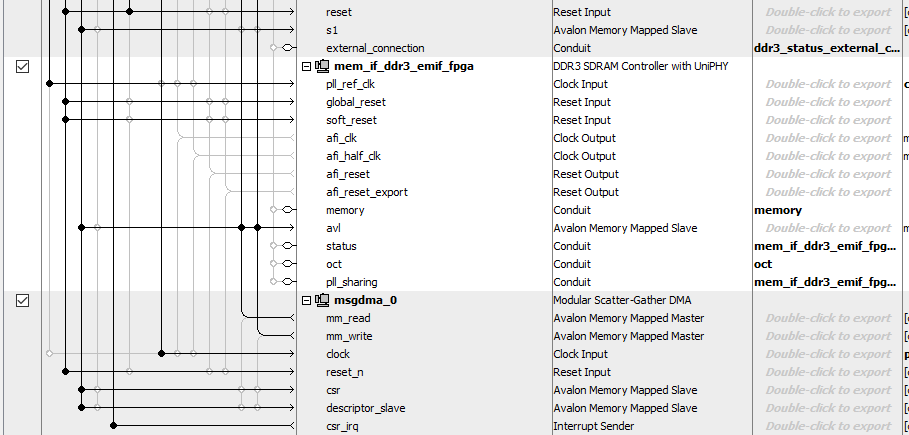Click the bold 'oct' export name
The width and height of the screenshot is (909, 435).
763,264
